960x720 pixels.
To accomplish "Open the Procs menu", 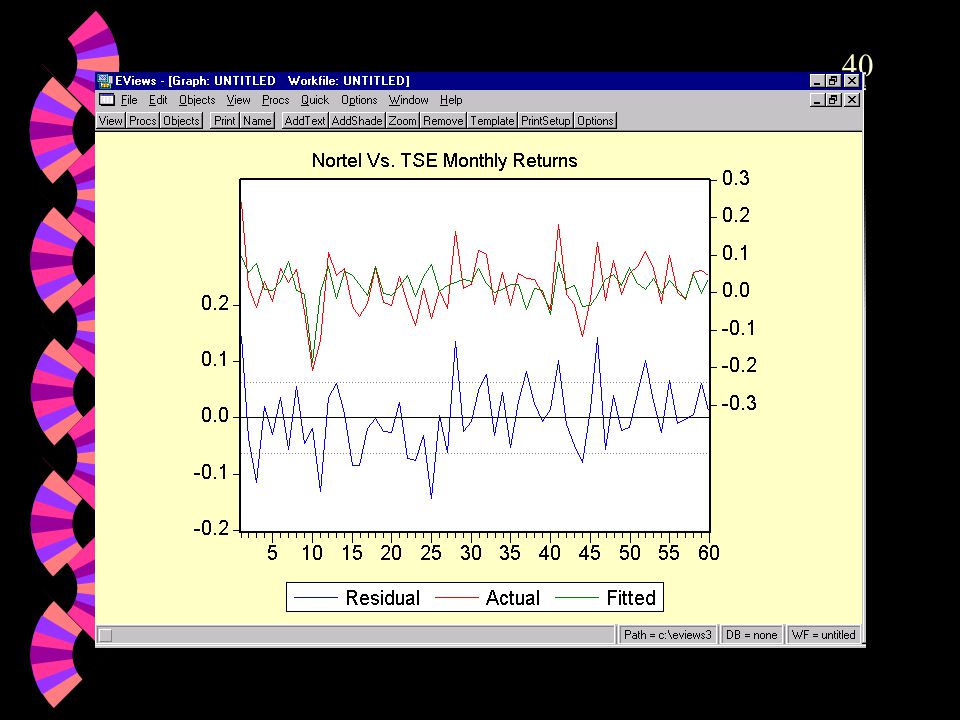I will (276, 100).
